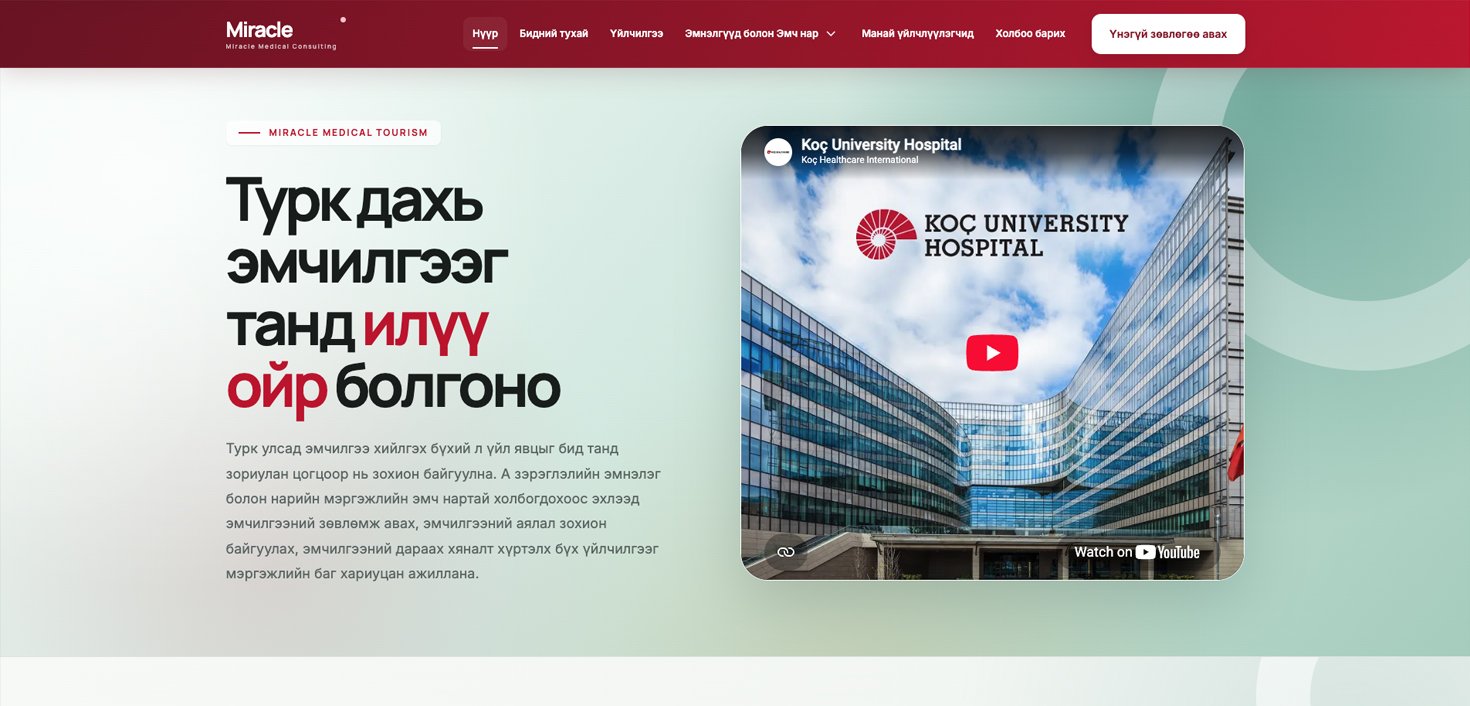The image size is (1470, 706).
Task: Visit Манай үйлчлүүлэгчид page
Action: pos(918,34)
